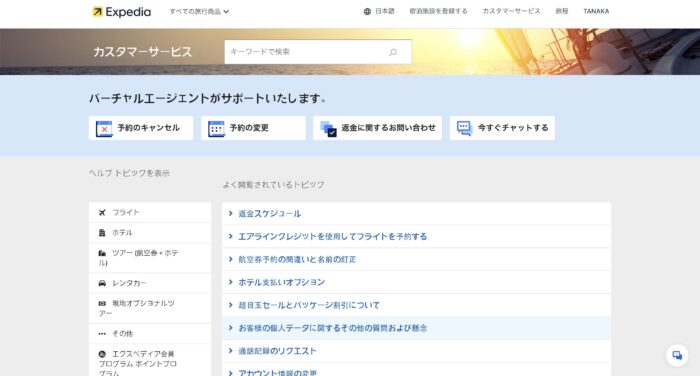Click the building icon beside ホテル

click(102, 233)
